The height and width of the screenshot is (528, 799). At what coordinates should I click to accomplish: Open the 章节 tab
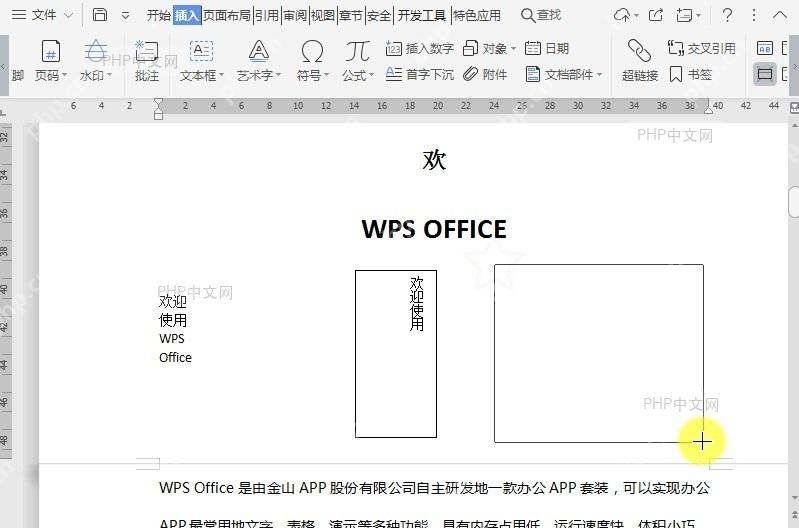pos(351,15)
